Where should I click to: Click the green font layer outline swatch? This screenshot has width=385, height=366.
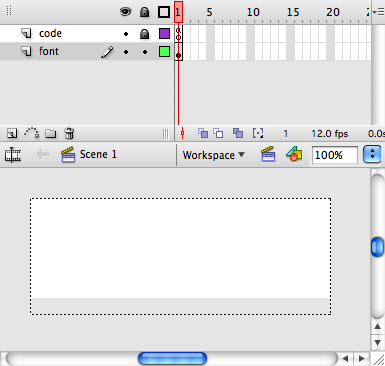[x=164, y=52]
